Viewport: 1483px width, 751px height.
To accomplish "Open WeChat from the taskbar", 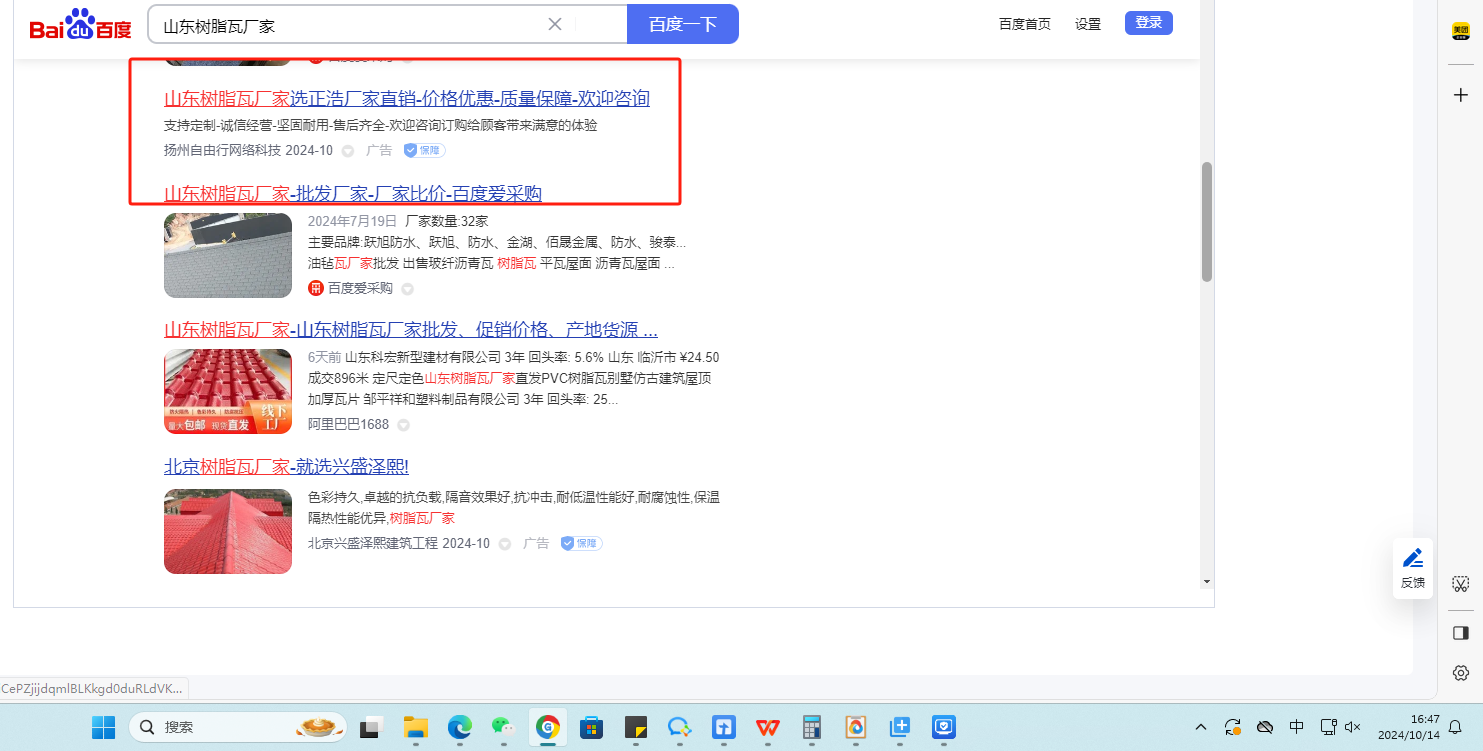I will 503,727.
